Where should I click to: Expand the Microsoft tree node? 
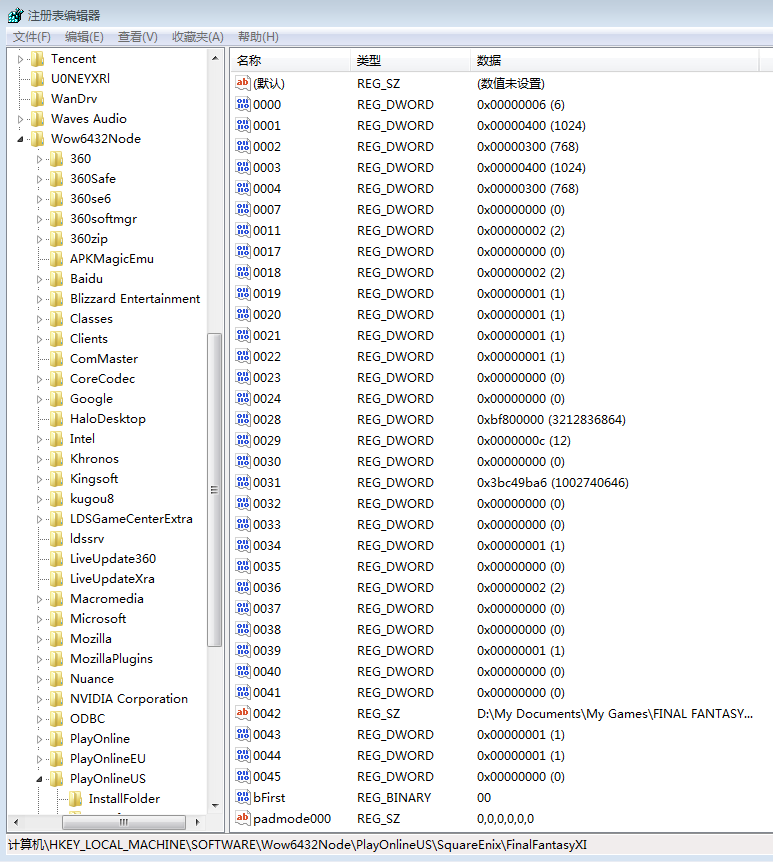39,619
